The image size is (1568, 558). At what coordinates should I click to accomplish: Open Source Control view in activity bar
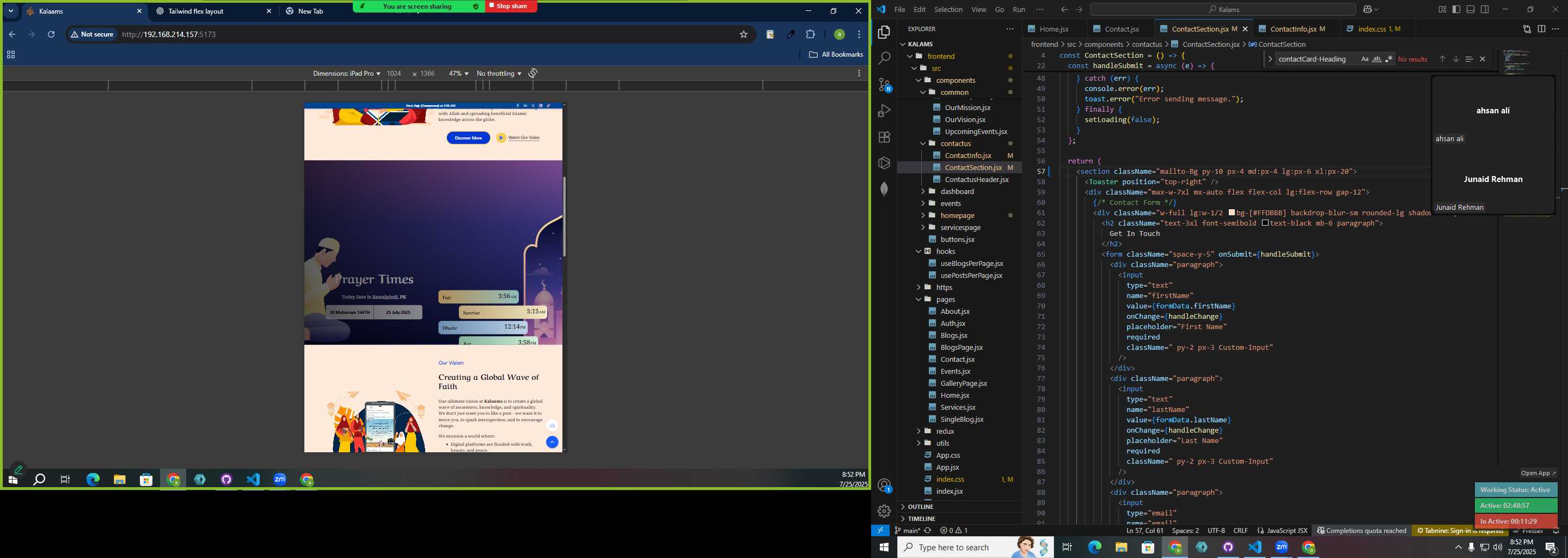click(884, 84)
